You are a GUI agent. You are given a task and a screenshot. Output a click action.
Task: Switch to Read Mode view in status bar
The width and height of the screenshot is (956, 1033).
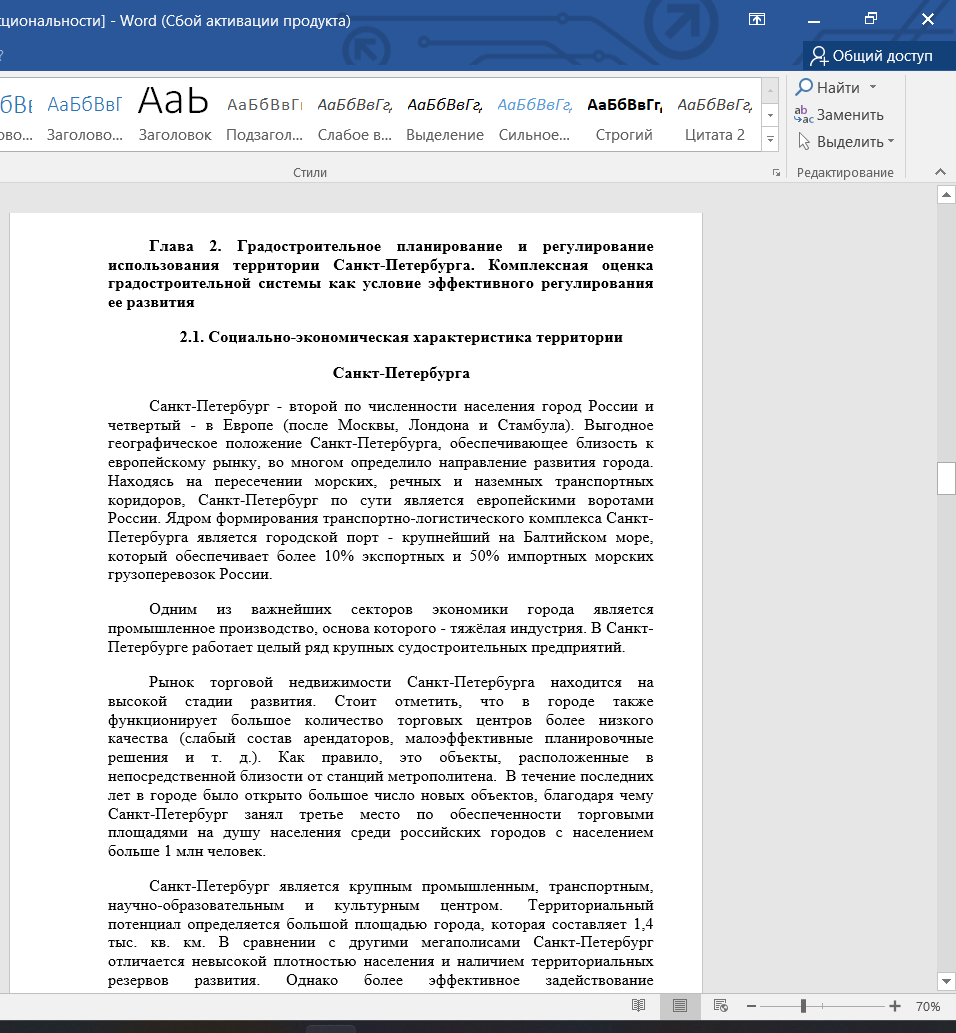[x=638, y=1006]
